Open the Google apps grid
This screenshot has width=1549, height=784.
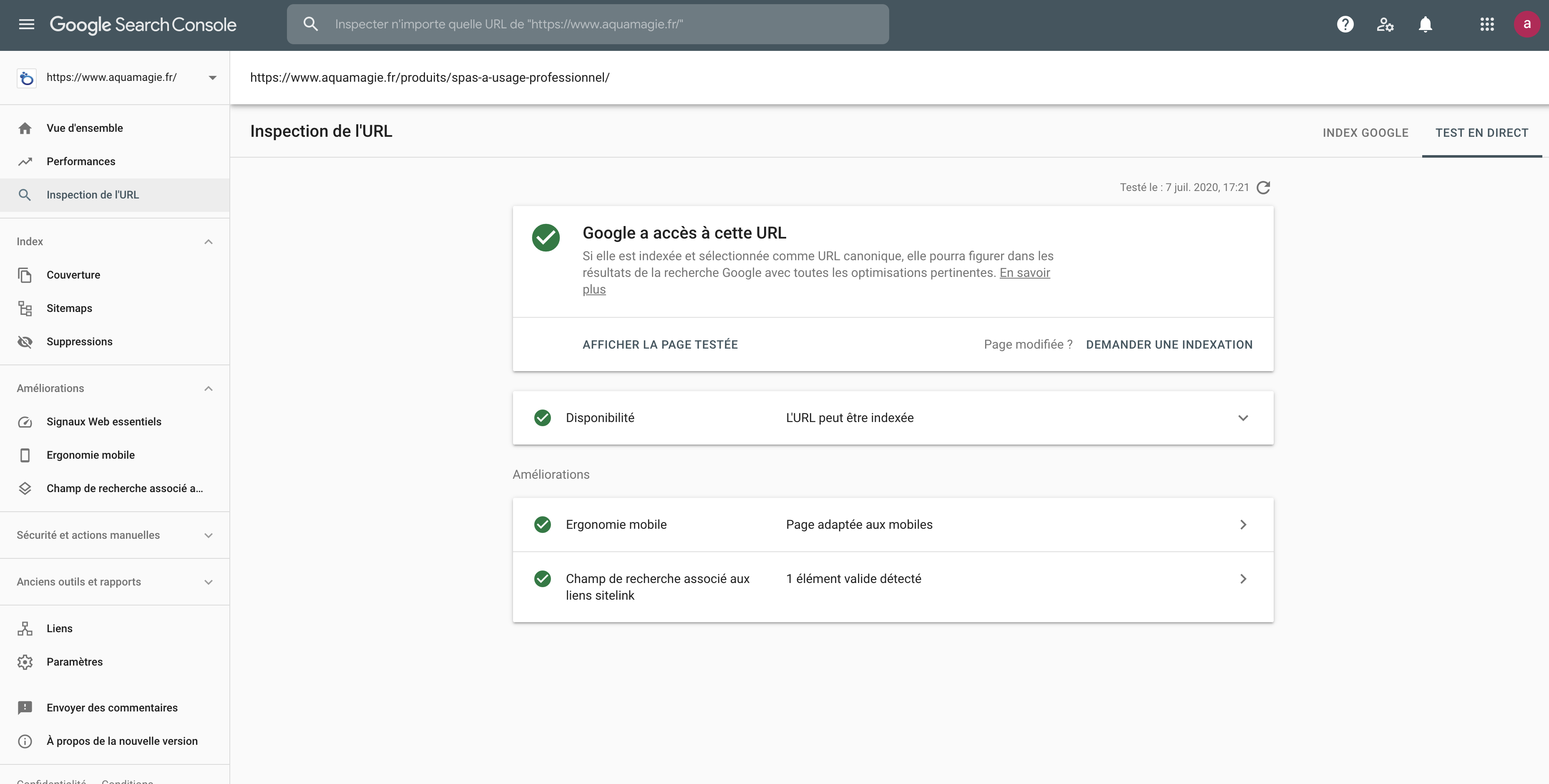pyautogui.click(x=1487, y=24)
